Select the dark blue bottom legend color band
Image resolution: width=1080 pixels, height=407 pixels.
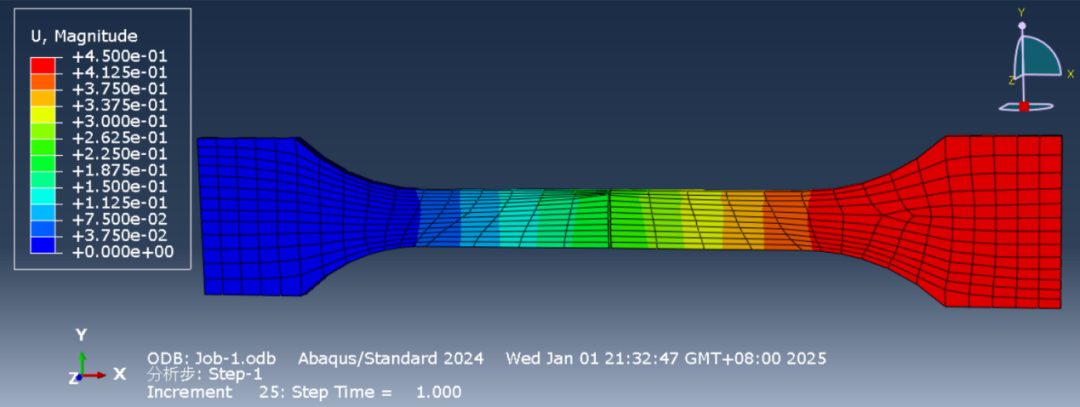point(43,244)
